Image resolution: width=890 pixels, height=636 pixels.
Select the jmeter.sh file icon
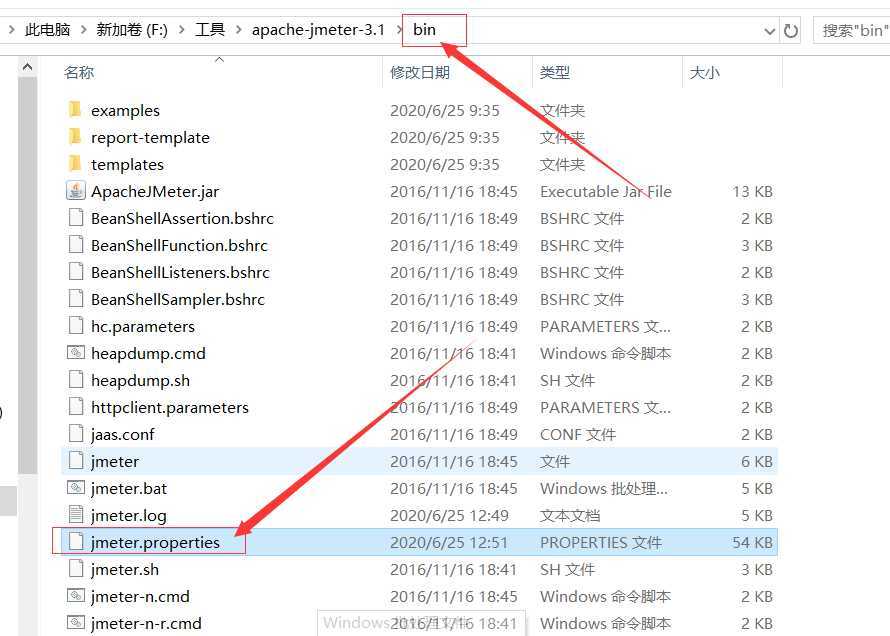[75, 569]
